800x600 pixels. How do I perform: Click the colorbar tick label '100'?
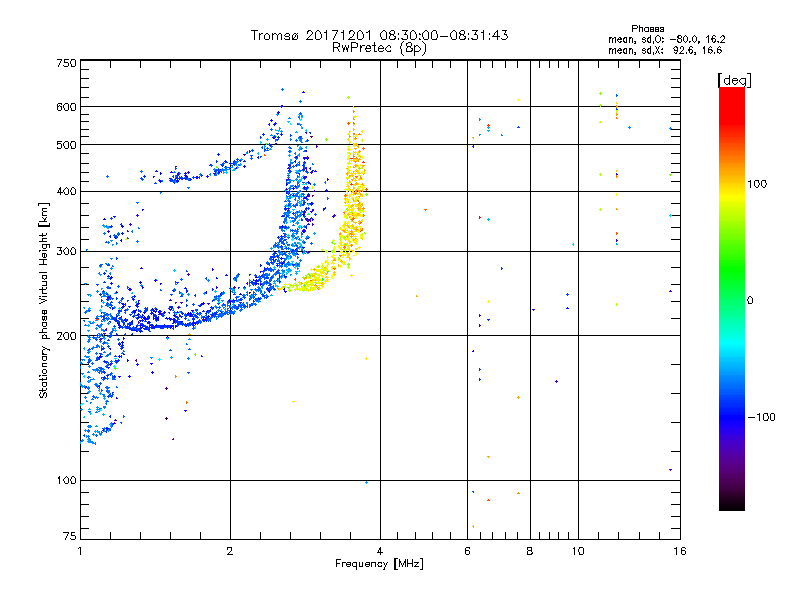pos(757,184)
